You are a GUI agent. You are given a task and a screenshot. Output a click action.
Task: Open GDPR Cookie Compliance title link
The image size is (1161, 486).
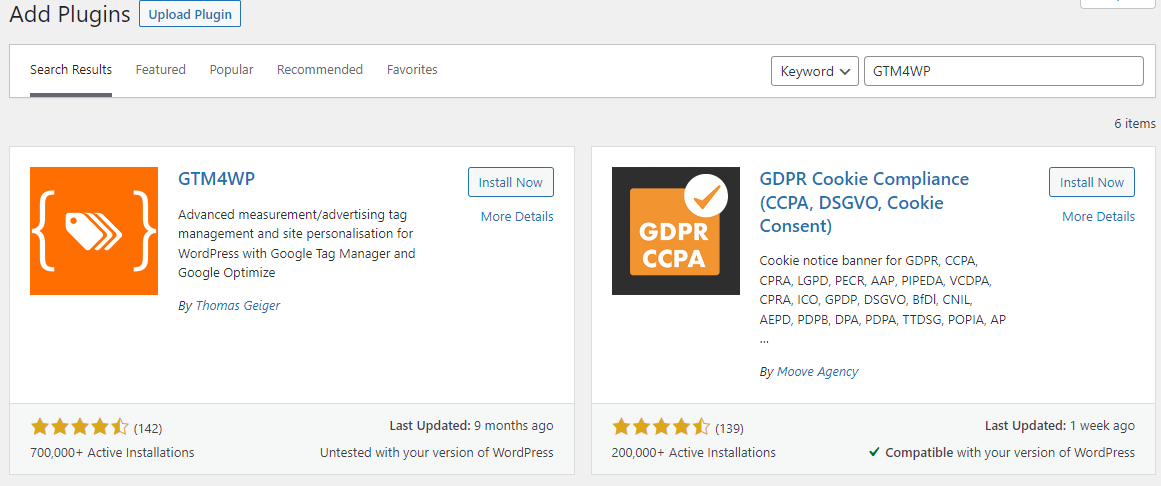click(x=864, y=202)
